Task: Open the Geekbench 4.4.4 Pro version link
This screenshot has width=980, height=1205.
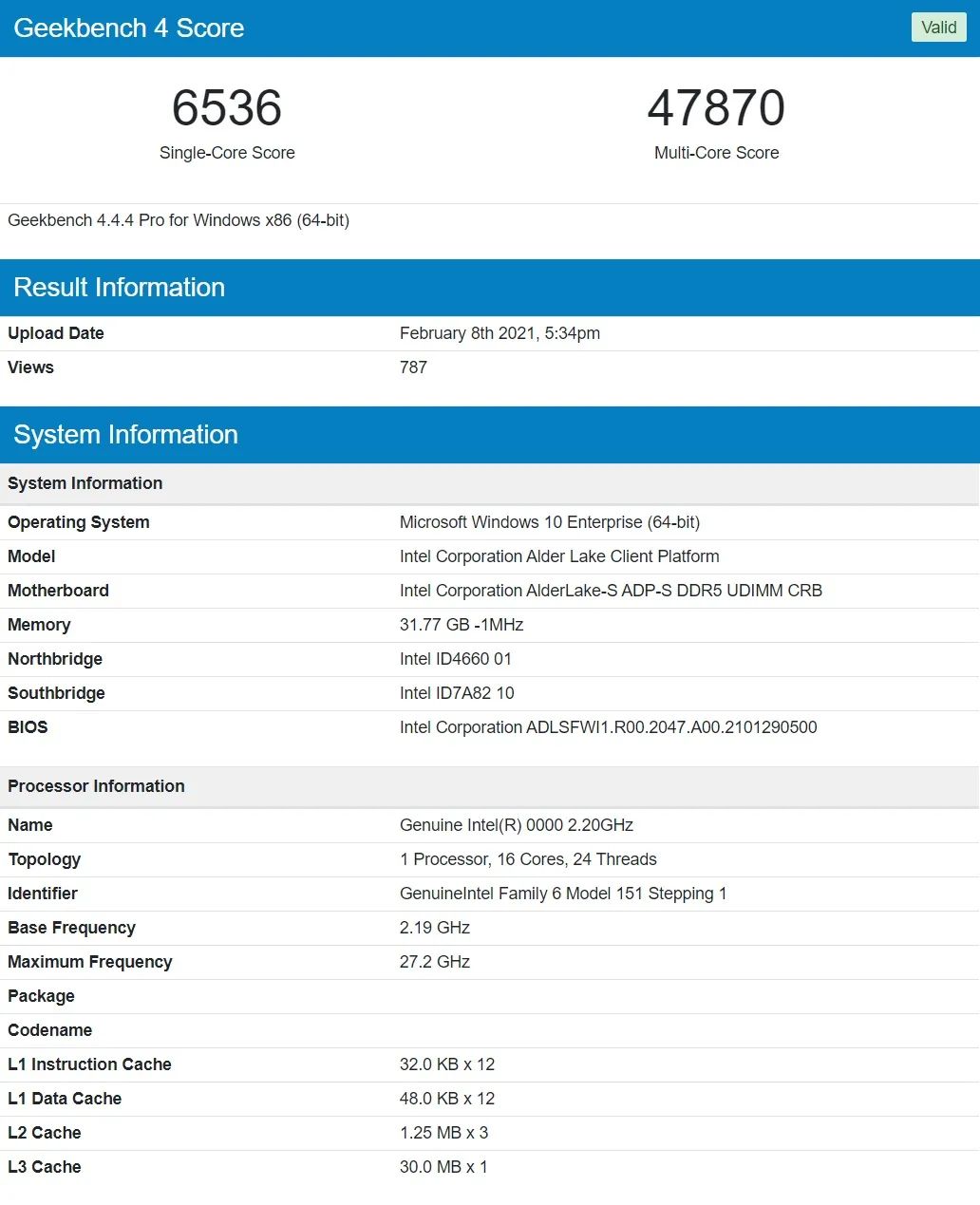Action: [x=179, y=219]
